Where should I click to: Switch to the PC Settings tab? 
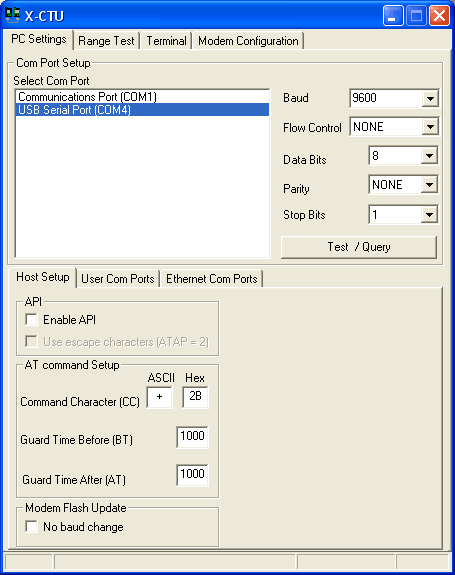[38, 39]
